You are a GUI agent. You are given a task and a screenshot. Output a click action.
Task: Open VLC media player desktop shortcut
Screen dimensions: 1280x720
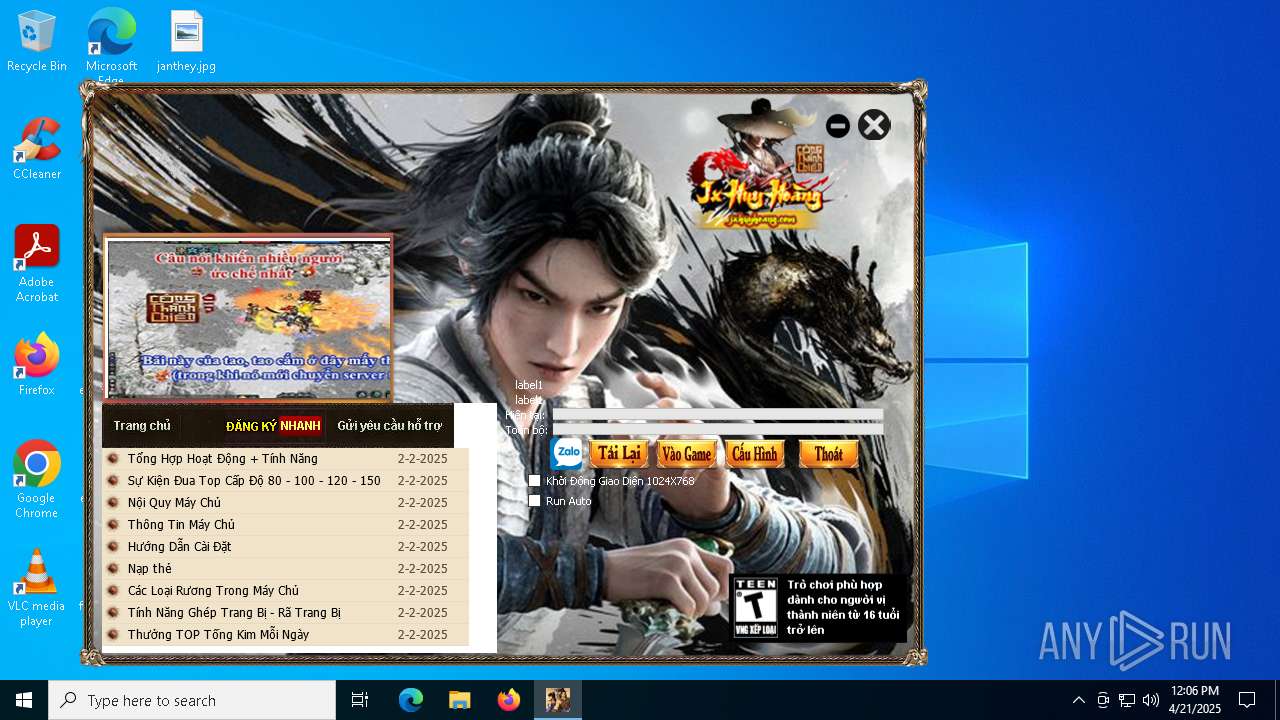coord(37,588)
